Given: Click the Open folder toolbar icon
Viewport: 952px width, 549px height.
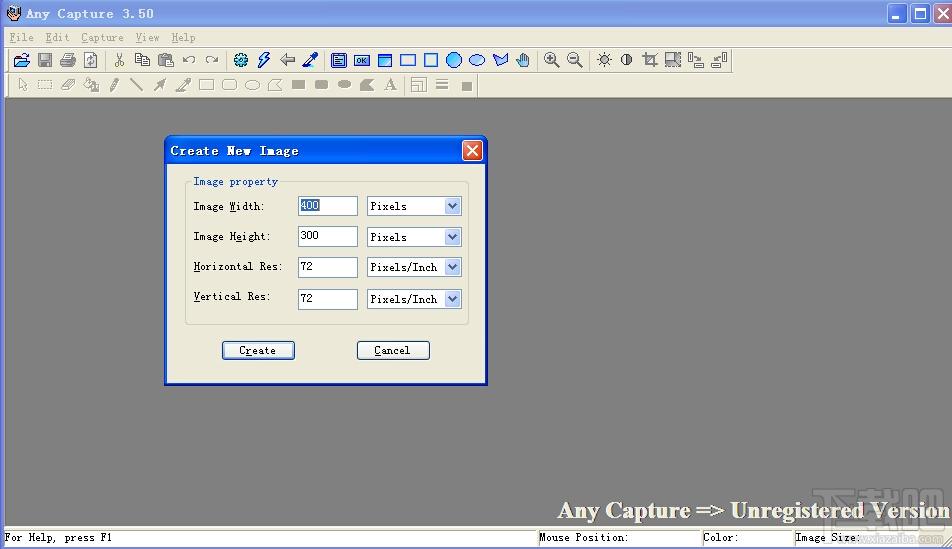Looking at the screenshot, I should click(x=22, y=60).
